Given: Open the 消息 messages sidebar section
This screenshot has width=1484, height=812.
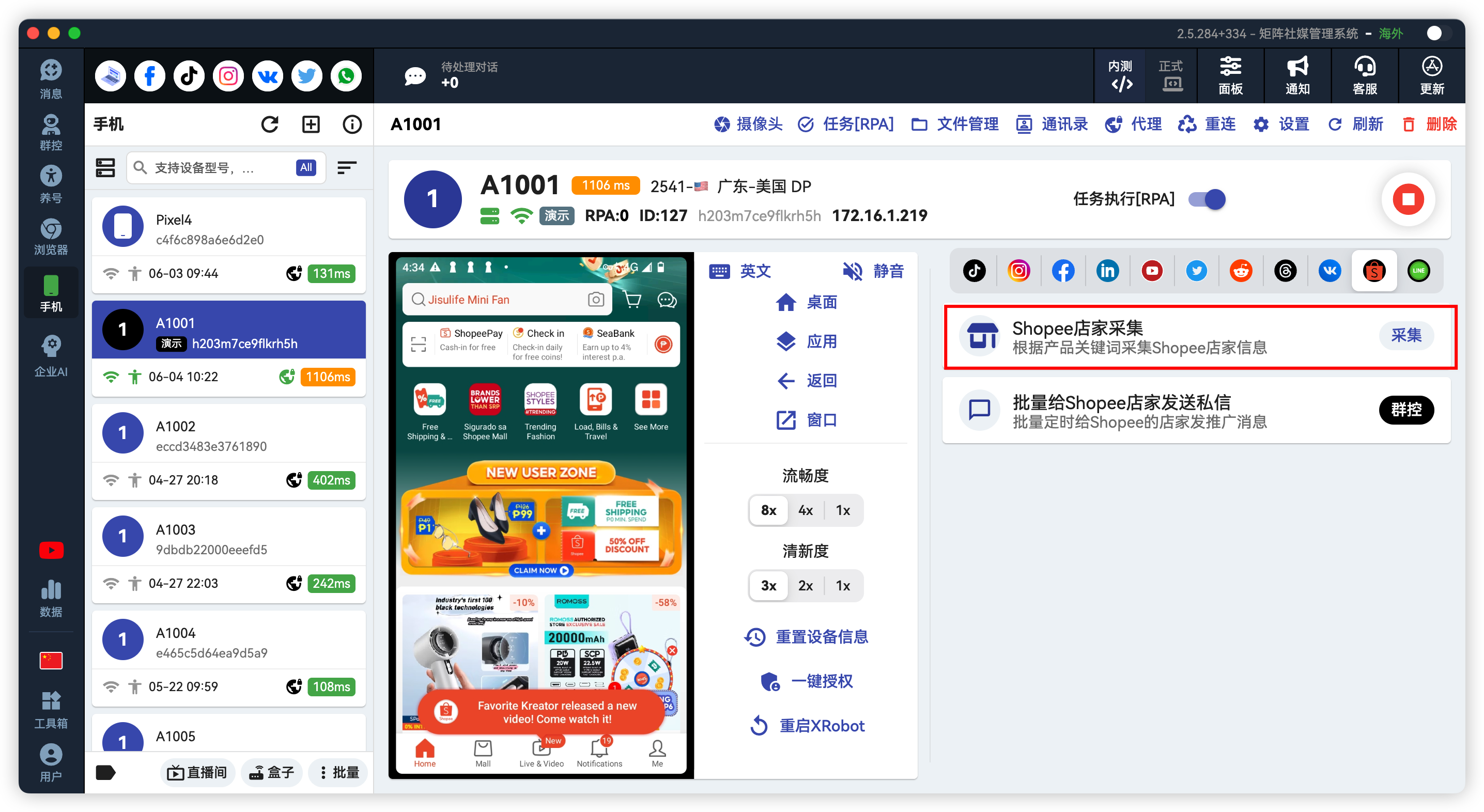Looking at the screenshot, I should click(51, 79).
